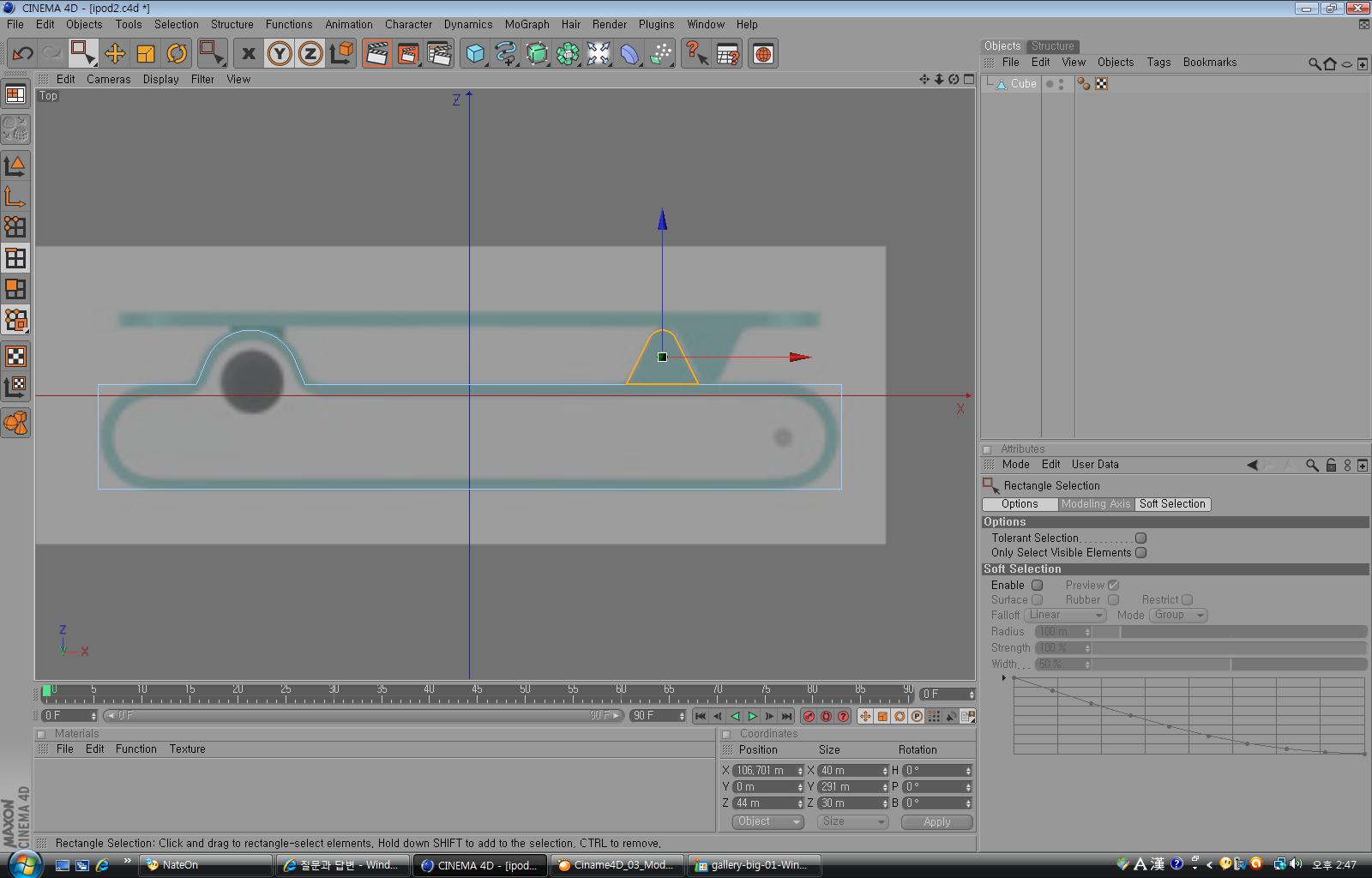Jump to end of animation

786,716
